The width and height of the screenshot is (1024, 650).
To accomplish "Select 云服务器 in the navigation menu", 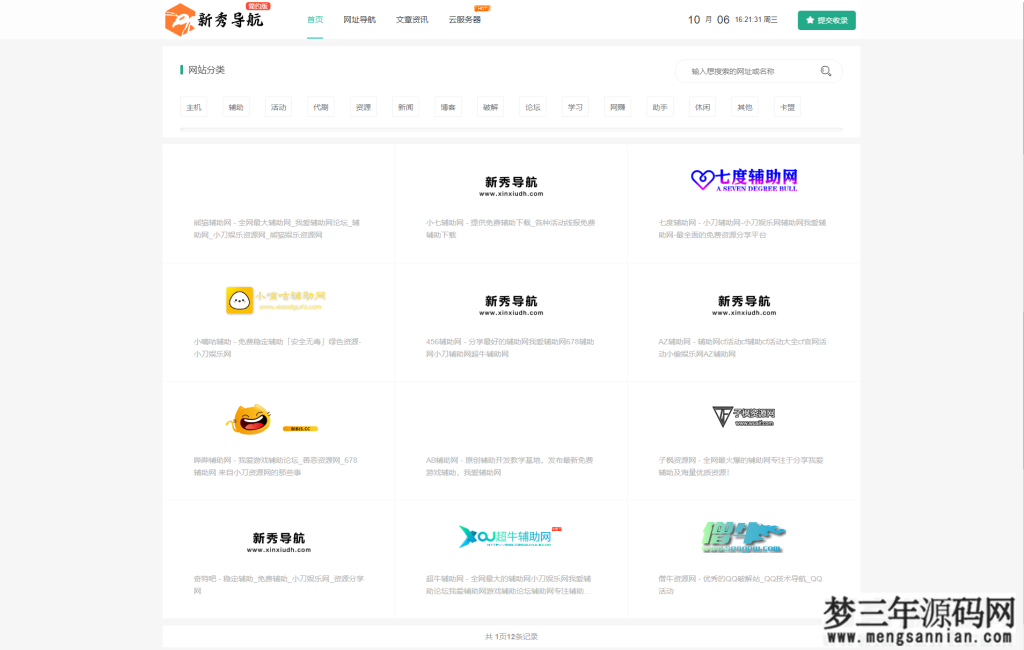I will (x=465, y=19).
